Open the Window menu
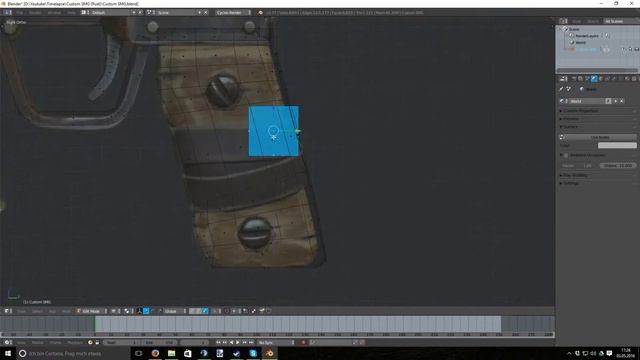 click(x=54, y=13)
